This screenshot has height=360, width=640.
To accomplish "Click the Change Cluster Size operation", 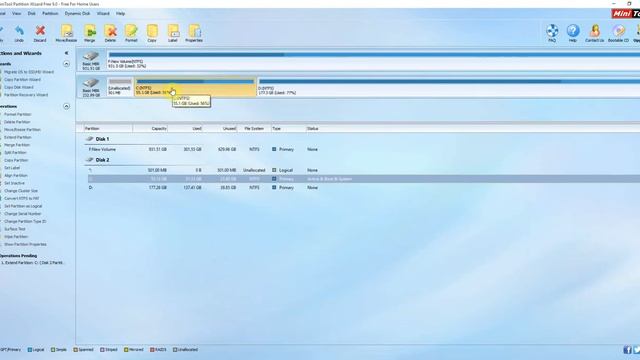I will (21, 191).
